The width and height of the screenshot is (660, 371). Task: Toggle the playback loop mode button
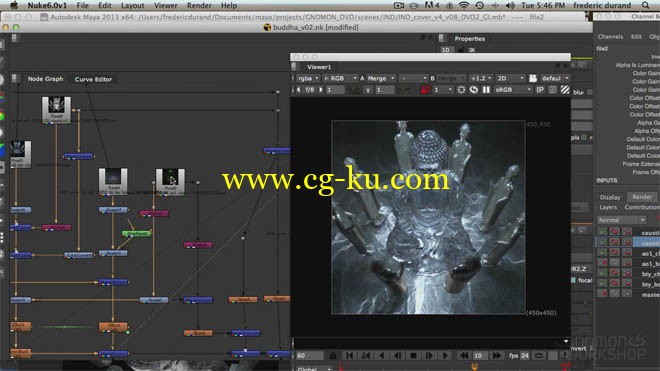[539, 356]
